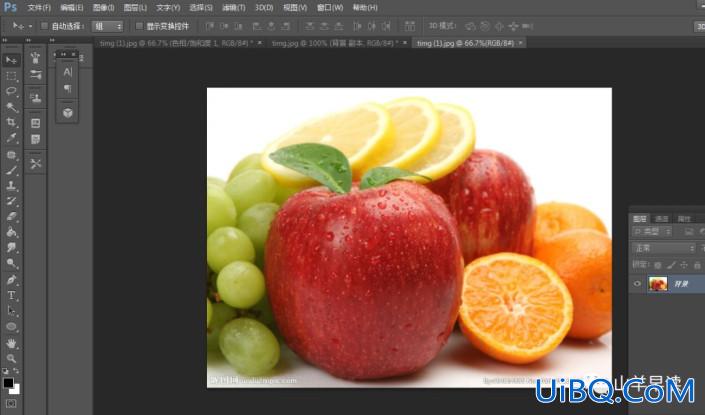The width and height of the screenshot is (705, 415).
Task: Toggle lock transparent pixels in Layers panel
Action: [x=658, y=265]
